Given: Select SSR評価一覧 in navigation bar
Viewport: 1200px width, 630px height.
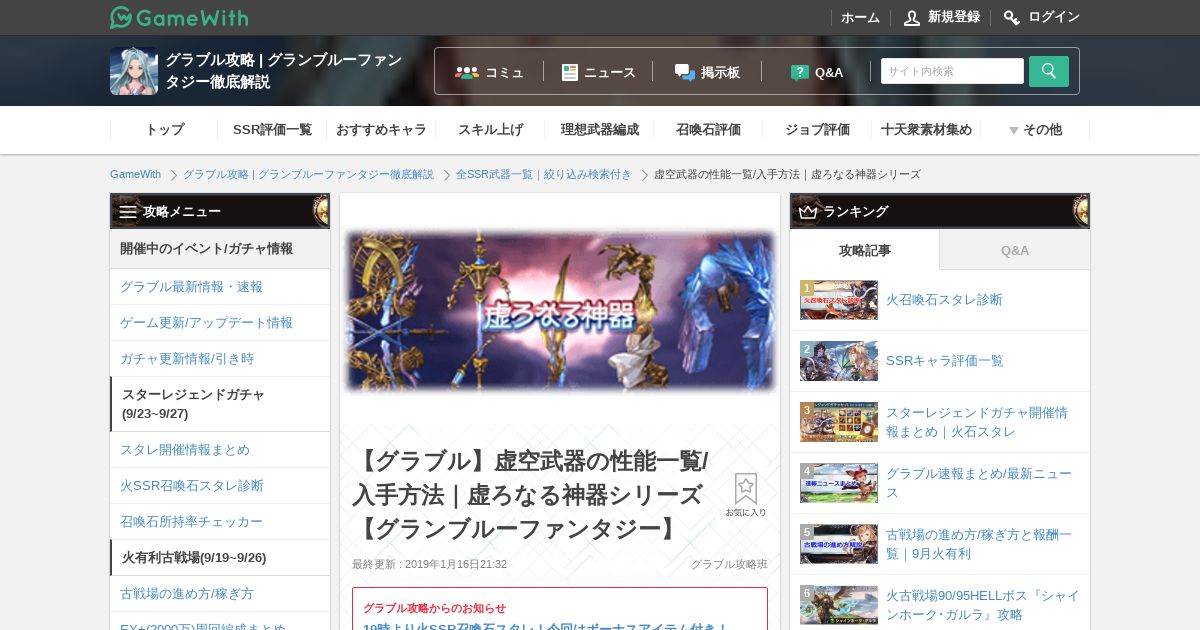Looking at the screenshot, I should (x=272, y=130).
